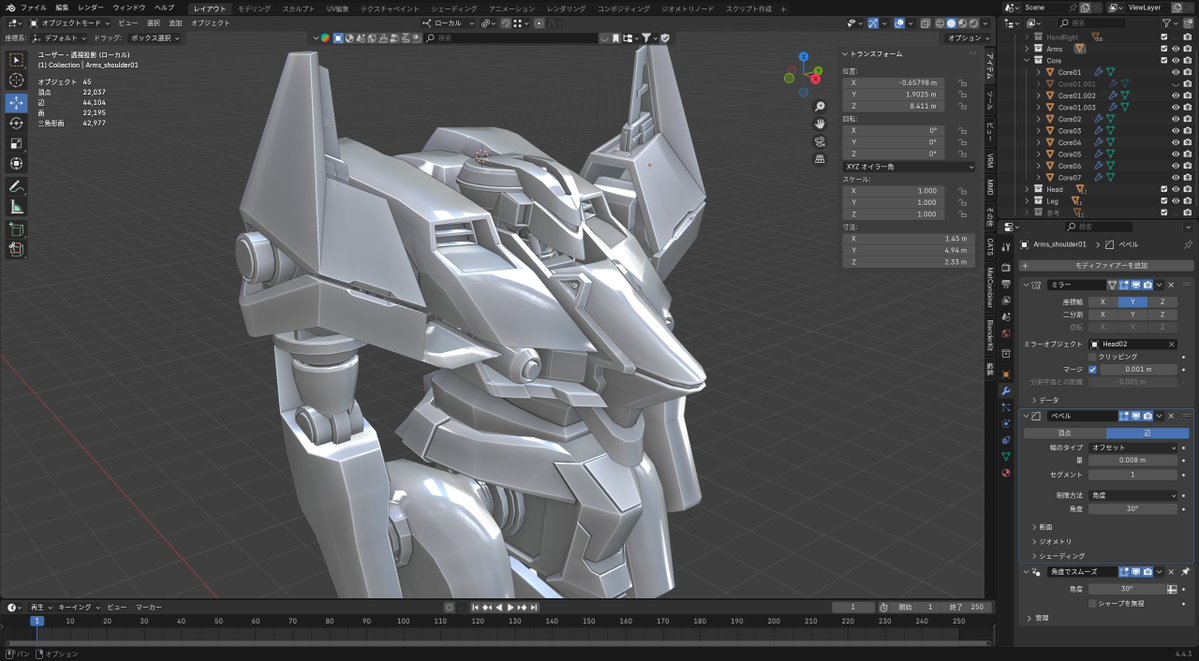
Task: Open the オブジェクトモード mode dropdown
Action: [x=71, y=23]
